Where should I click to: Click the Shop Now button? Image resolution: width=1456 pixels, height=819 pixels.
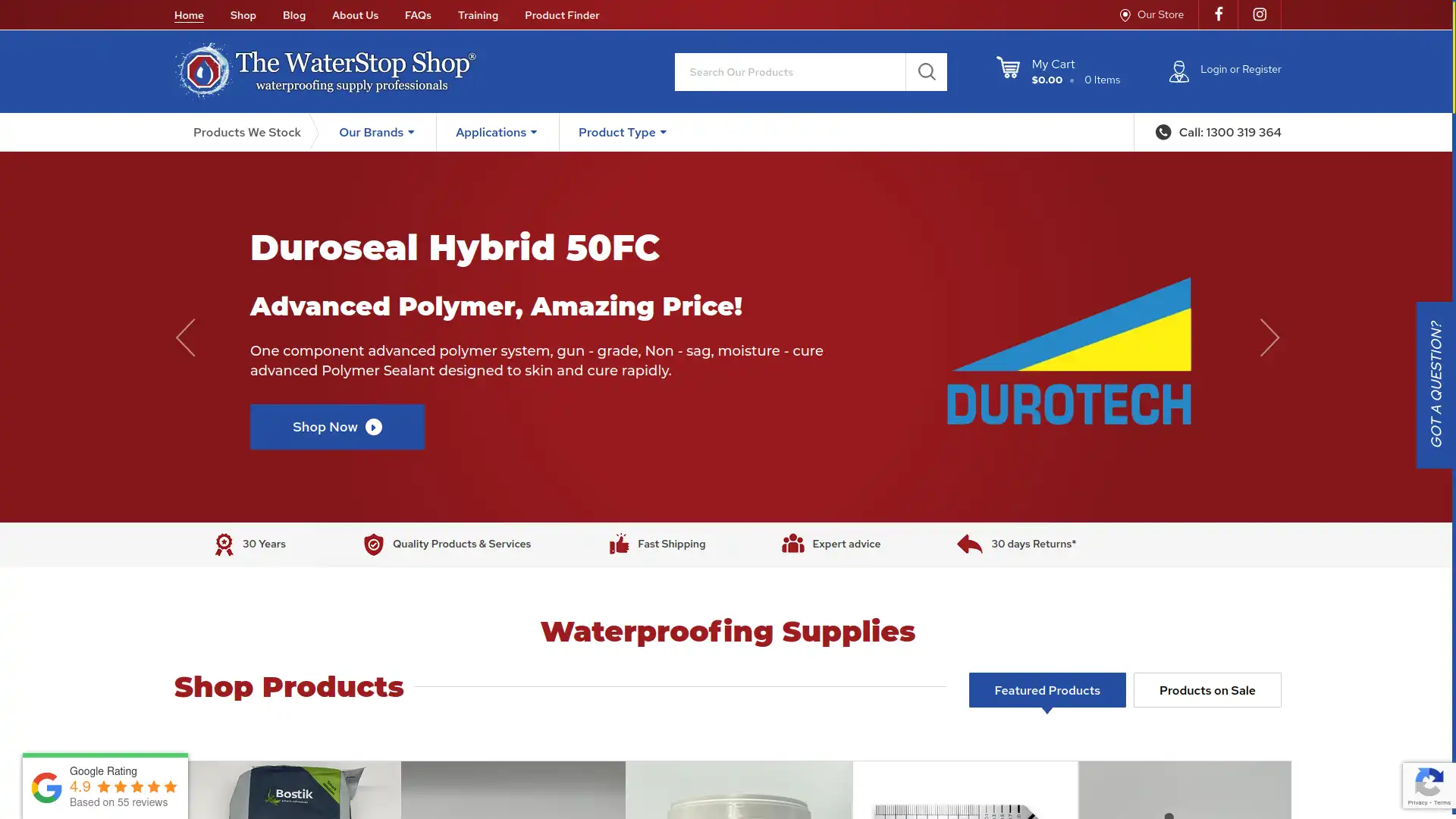click(337, 427)
